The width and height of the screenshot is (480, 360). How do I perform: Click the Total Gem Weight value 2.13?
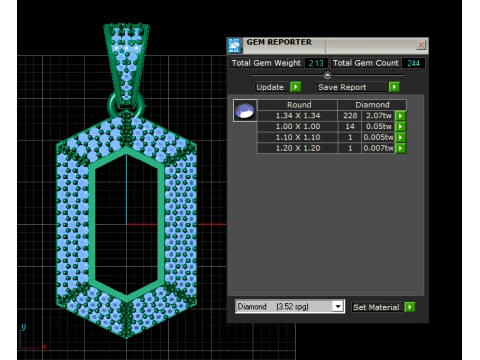[x=316, y=63]
